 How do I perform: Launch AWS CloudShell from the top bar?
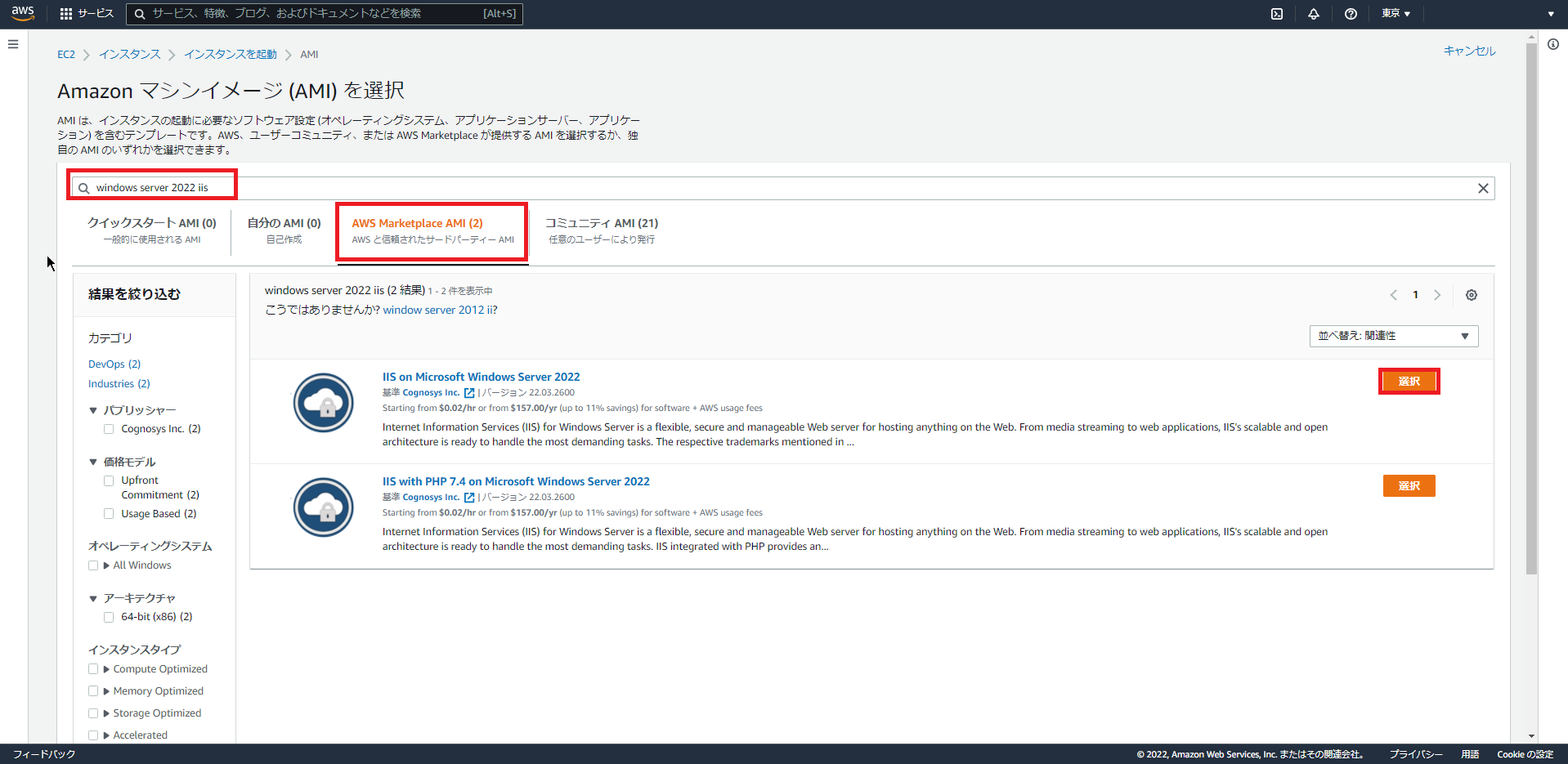click(1276, 14)
